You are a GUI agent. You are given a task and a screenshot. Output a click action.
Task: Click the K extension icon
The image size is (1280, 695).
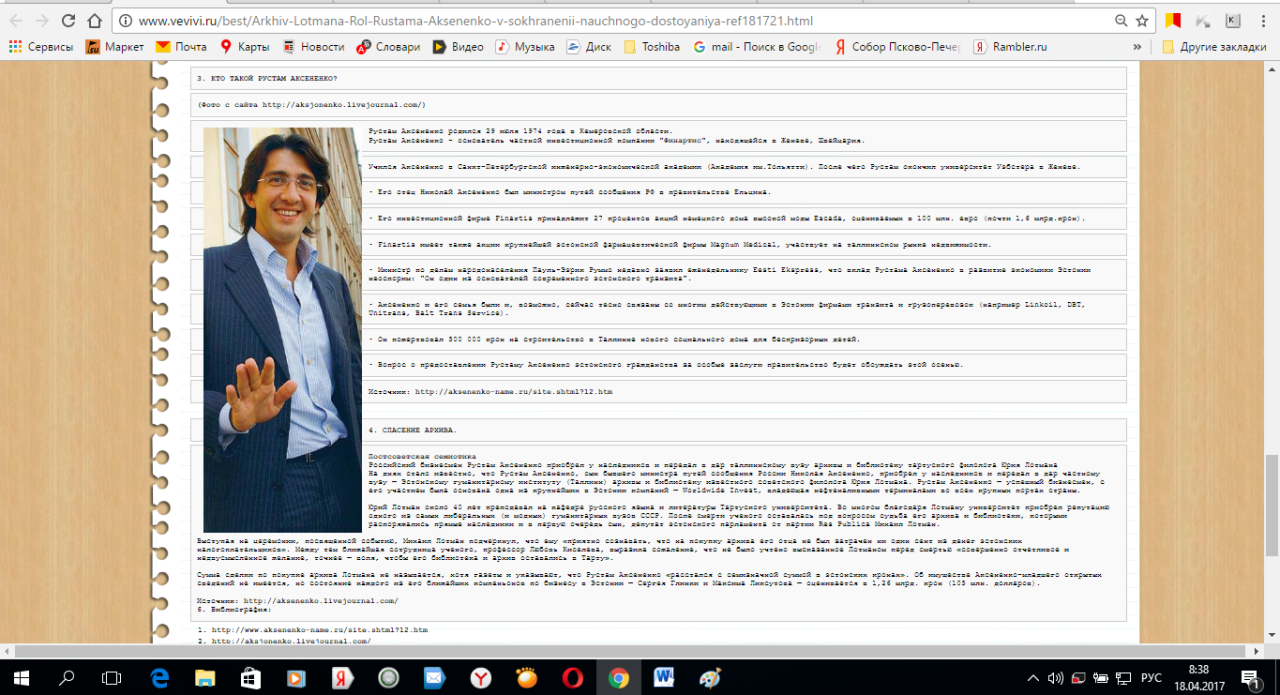pyautogui.click(x=1233, y=20)
